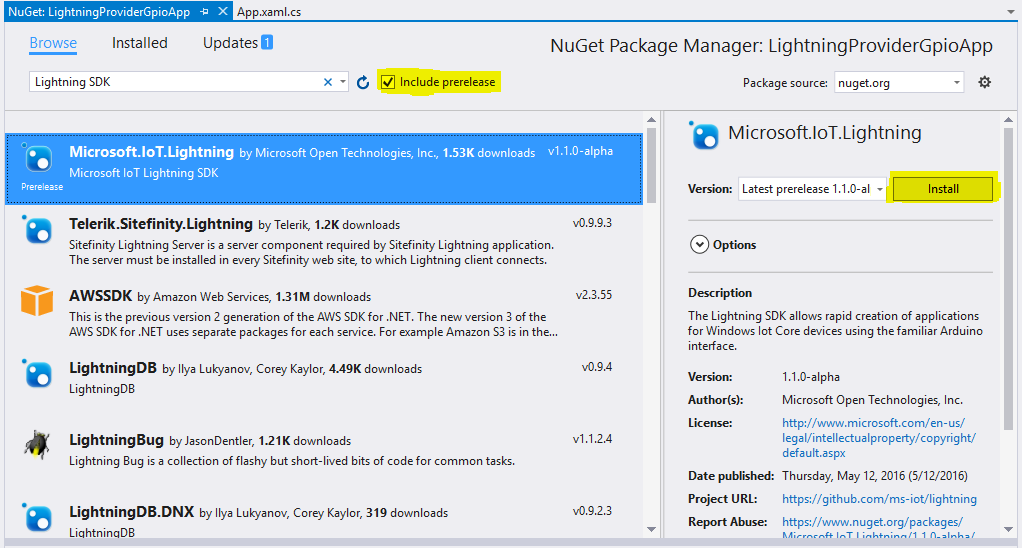Switch to the Installed tab
The height and width of the screenshot is (548, 1022).
(139, 43)
